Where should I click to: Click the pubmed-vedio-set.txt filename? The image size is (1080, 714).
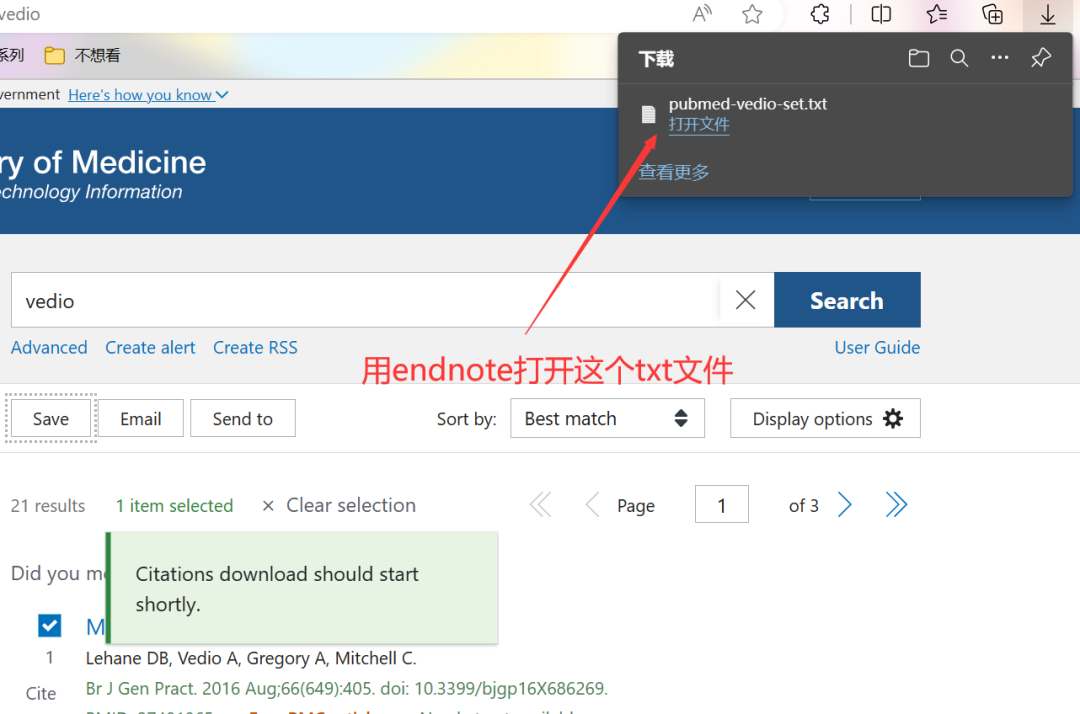(747, 104)
